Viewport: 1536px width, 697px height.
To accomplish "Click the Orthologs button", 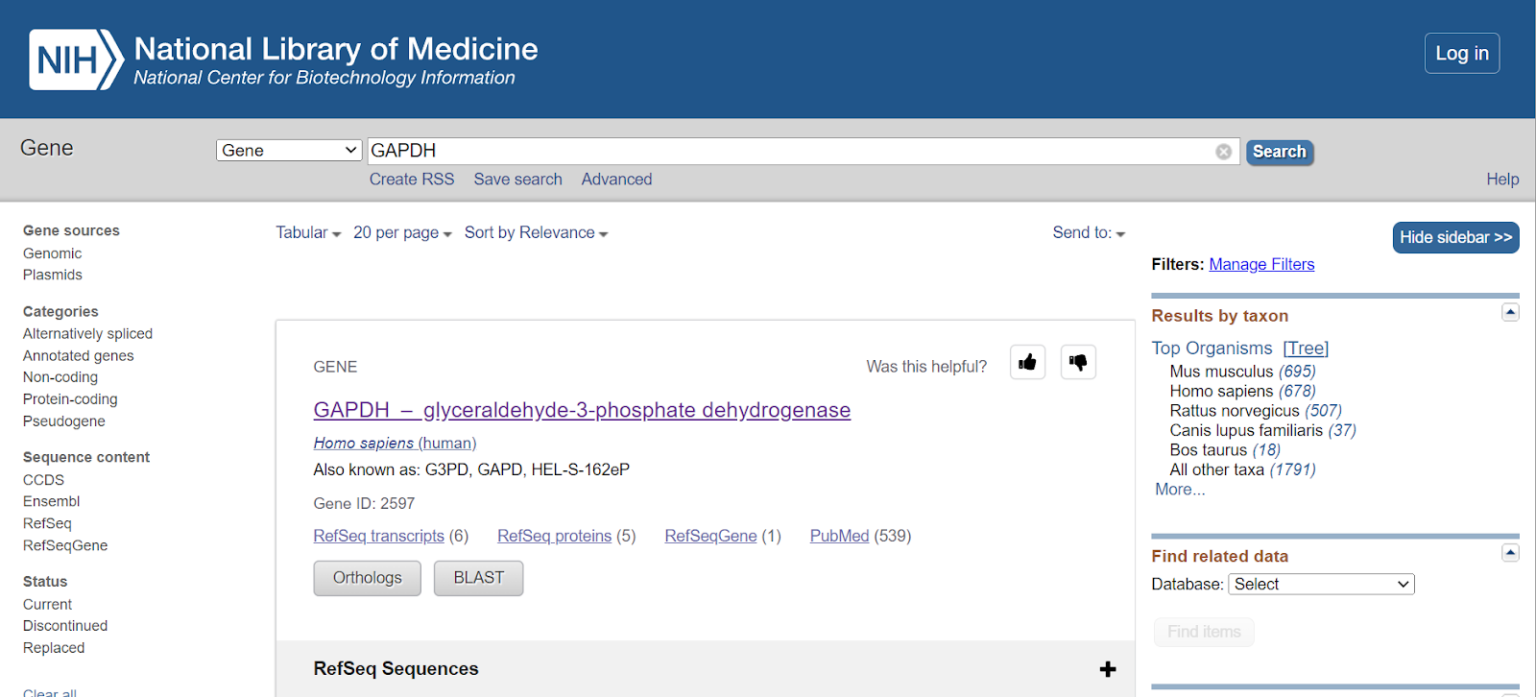I will [367, 578].
